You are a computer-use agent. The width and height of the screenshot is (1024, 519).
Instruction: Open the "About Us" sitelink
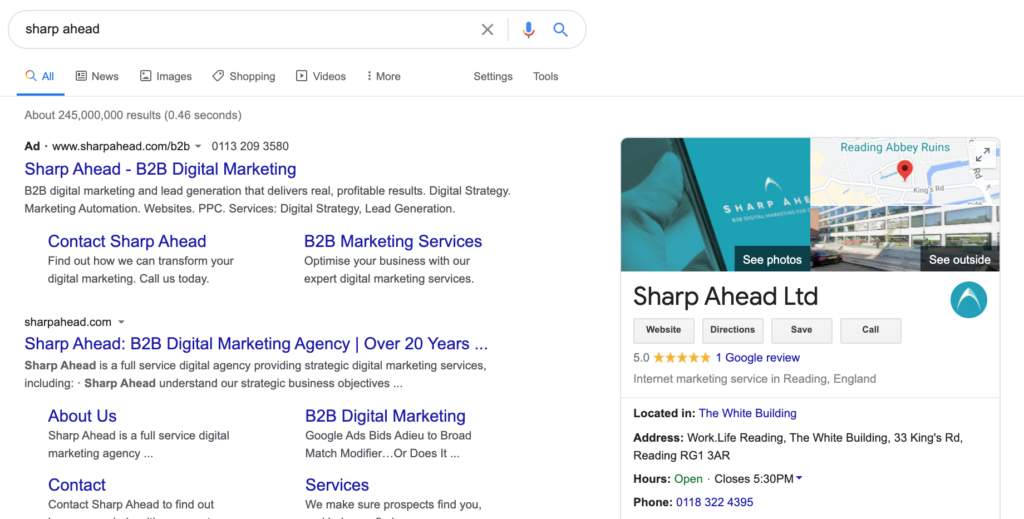82,416
